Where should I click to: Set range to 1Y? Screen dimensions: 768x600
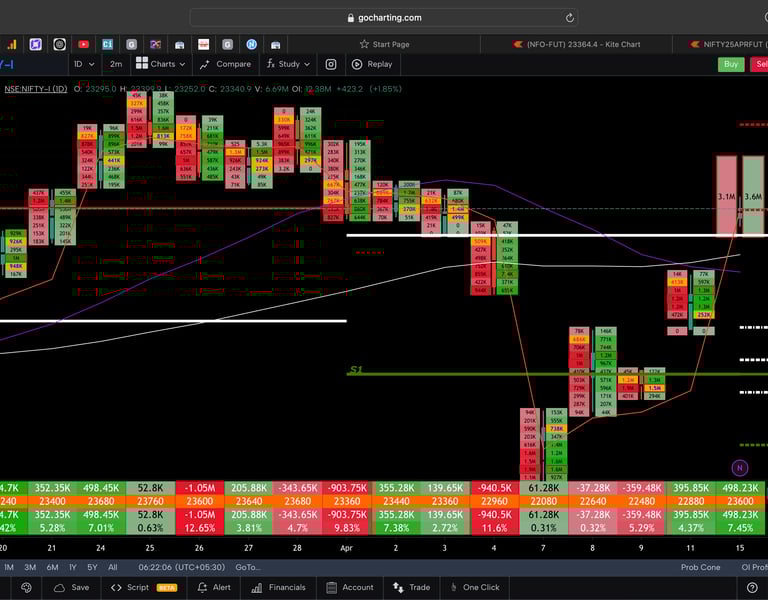(x=72, y=567)
